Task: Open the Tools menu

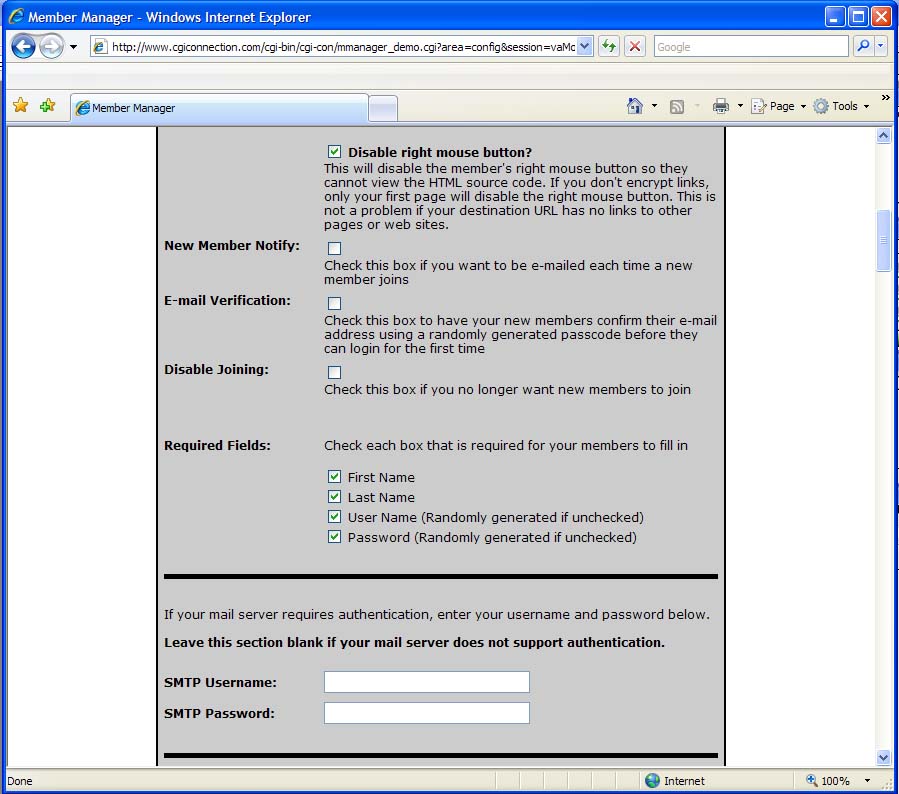Action: (841, 106)
